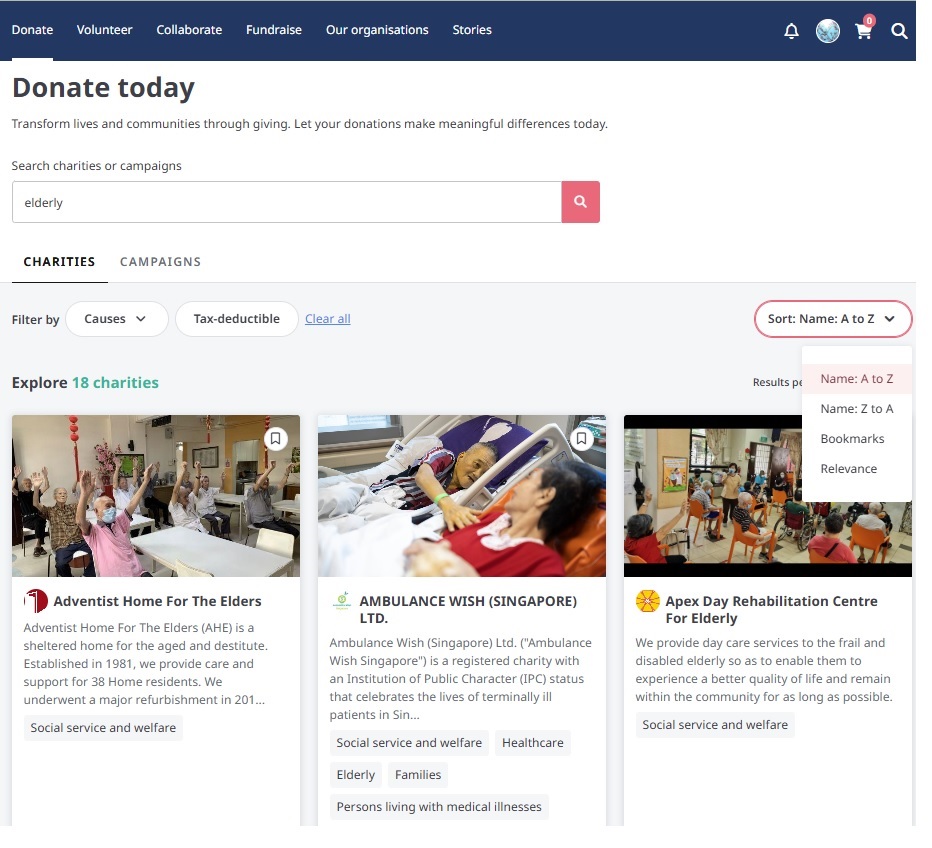Open Donate in the navigation bar

32,30
